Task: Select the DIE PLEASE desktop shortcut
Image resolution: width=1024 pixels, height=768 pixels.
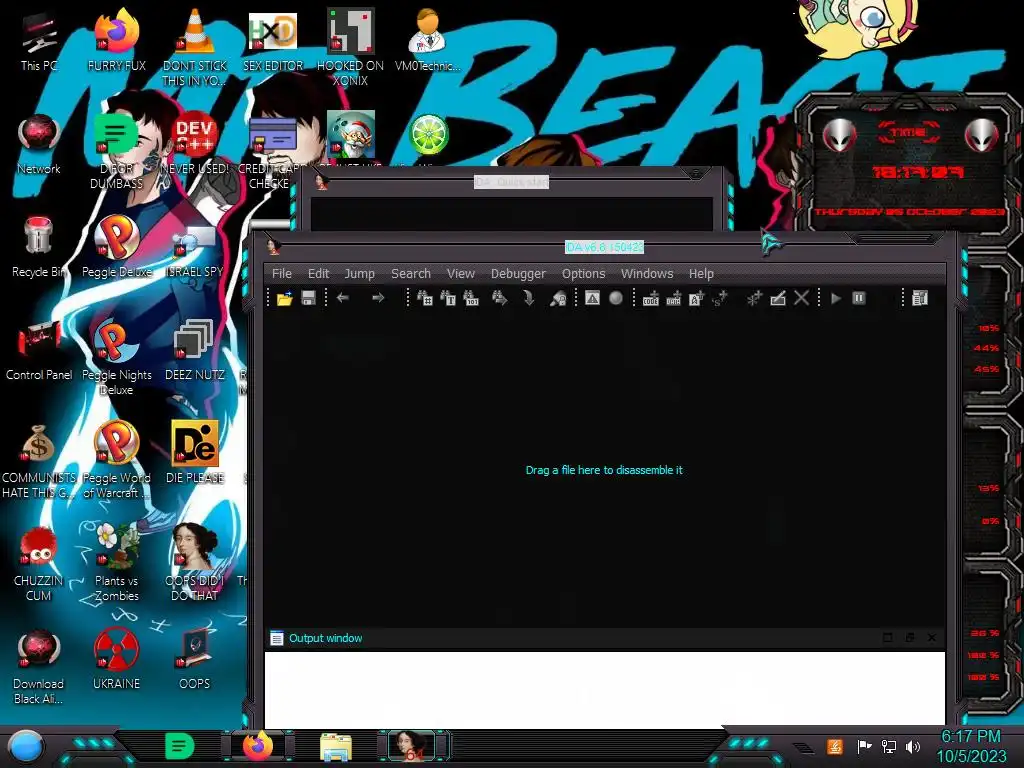Action: (195, 453)
